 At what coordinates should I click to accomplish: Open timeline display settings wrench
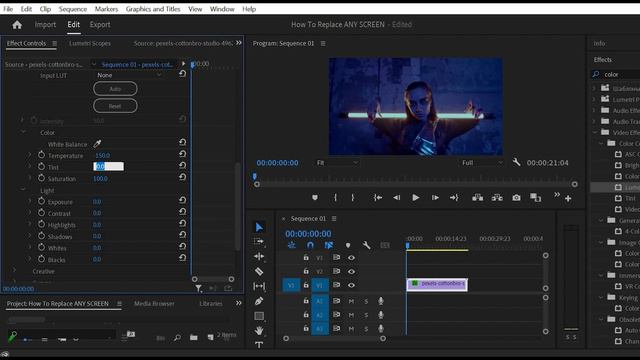coord(367,245)
